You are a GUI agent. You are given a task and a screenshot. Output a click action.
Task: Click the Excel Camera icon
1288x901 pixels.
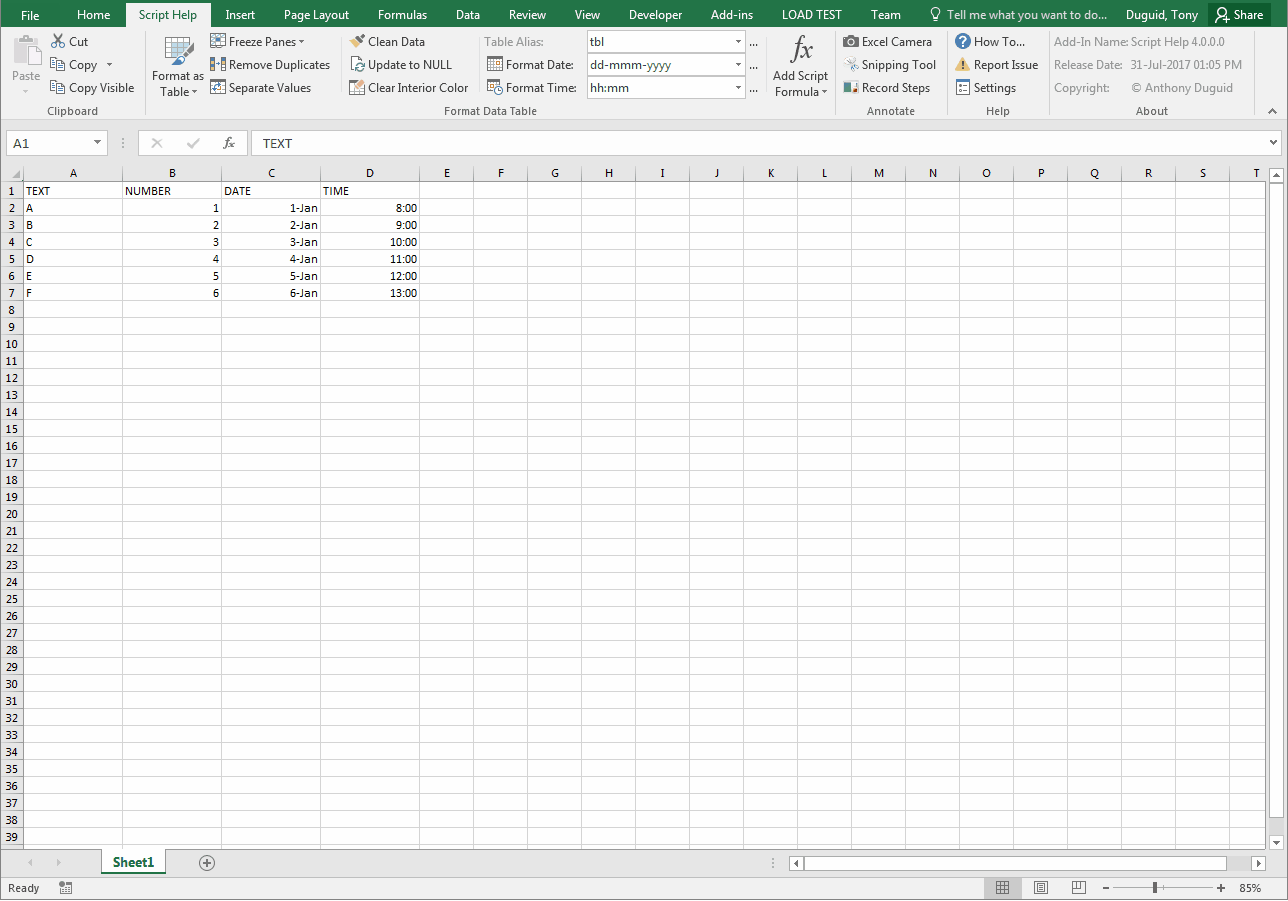(x=851, y=42)
